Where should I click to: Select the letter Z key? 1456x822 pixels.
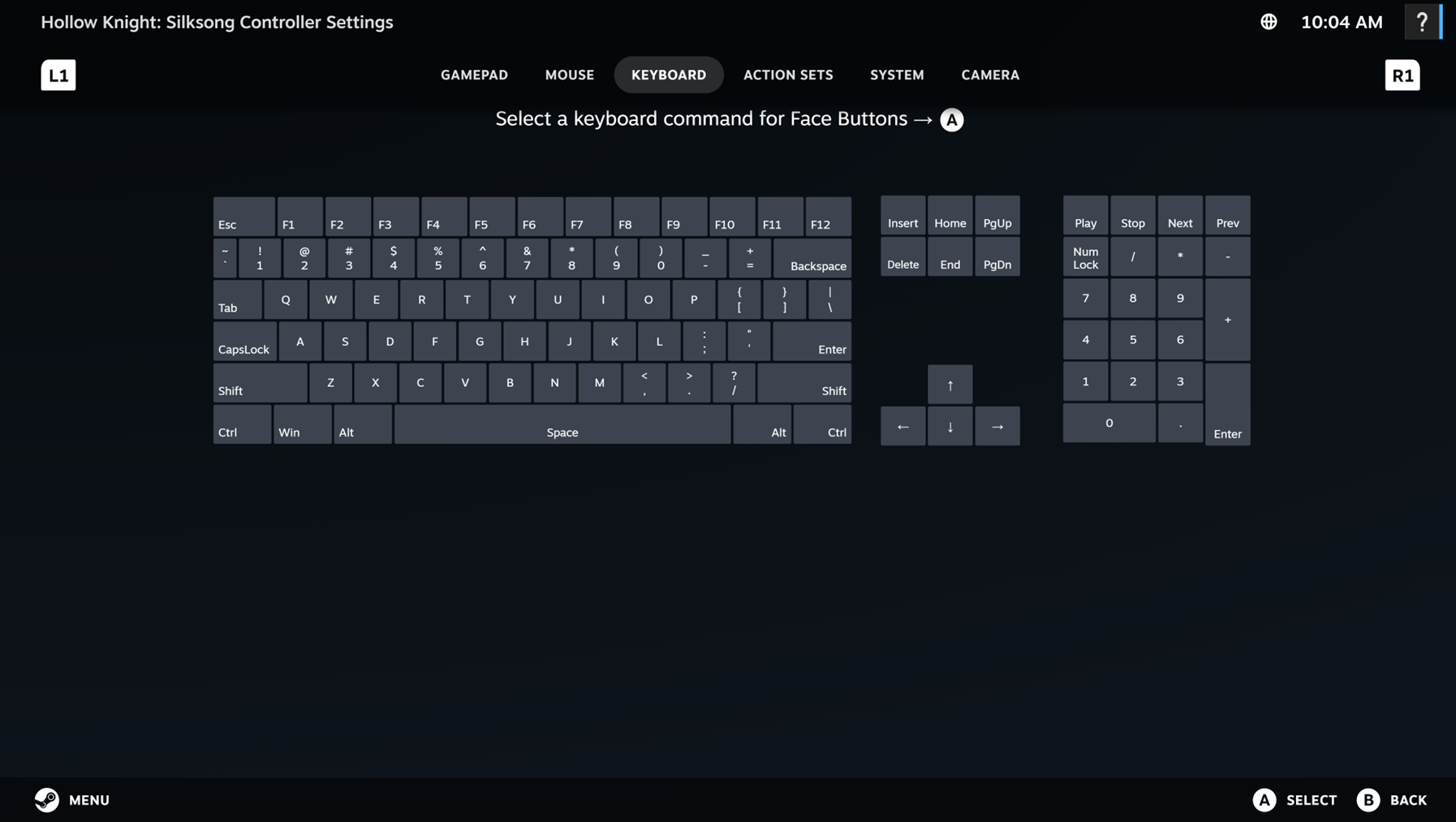(x=330, y=382)
